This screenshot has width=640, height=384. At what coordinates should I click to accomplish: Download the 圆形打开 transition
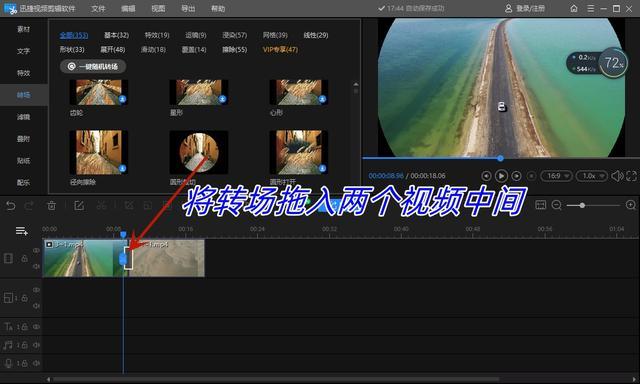(x=322, y=168)
